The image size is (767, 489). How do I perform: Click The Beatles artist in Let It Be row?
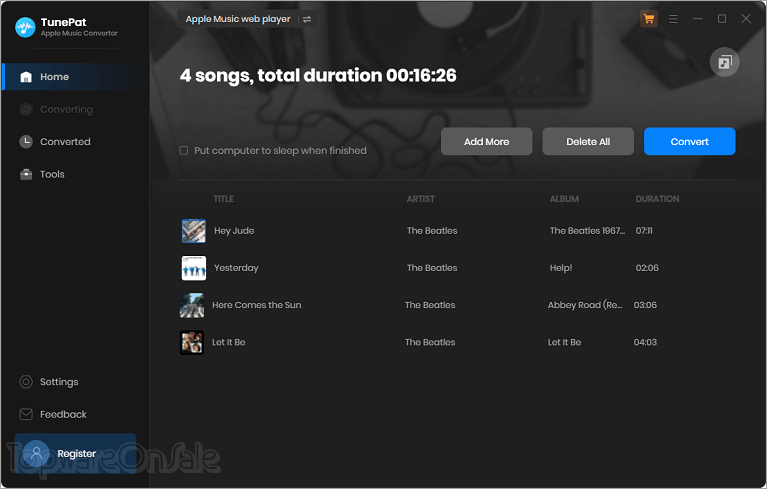[430, 342]
